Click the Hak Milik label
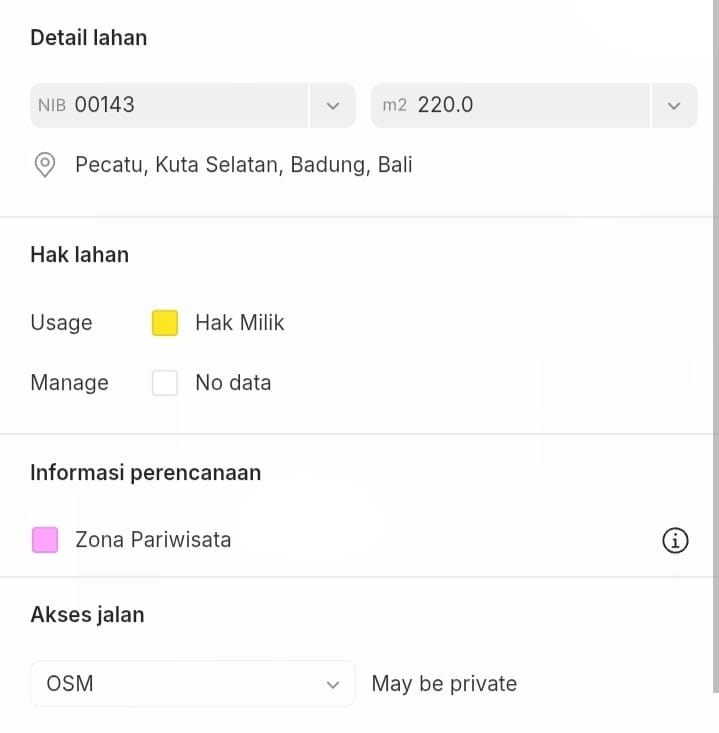The image size is (719, 733). (x=239, y=323)
